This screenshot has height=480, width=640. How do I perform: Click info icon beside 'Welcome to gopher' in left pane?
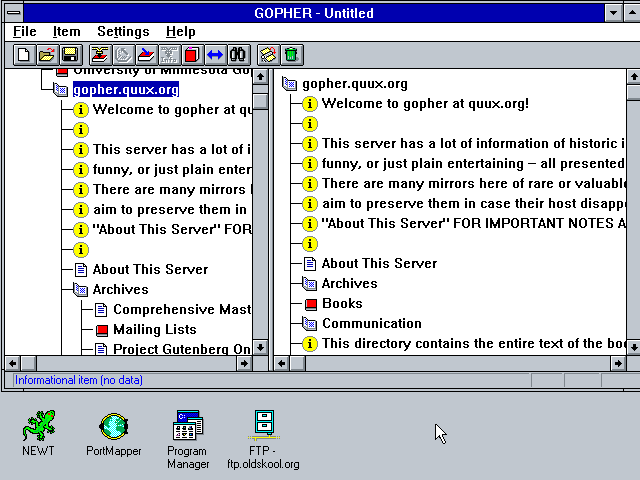[x=81, y=109]
